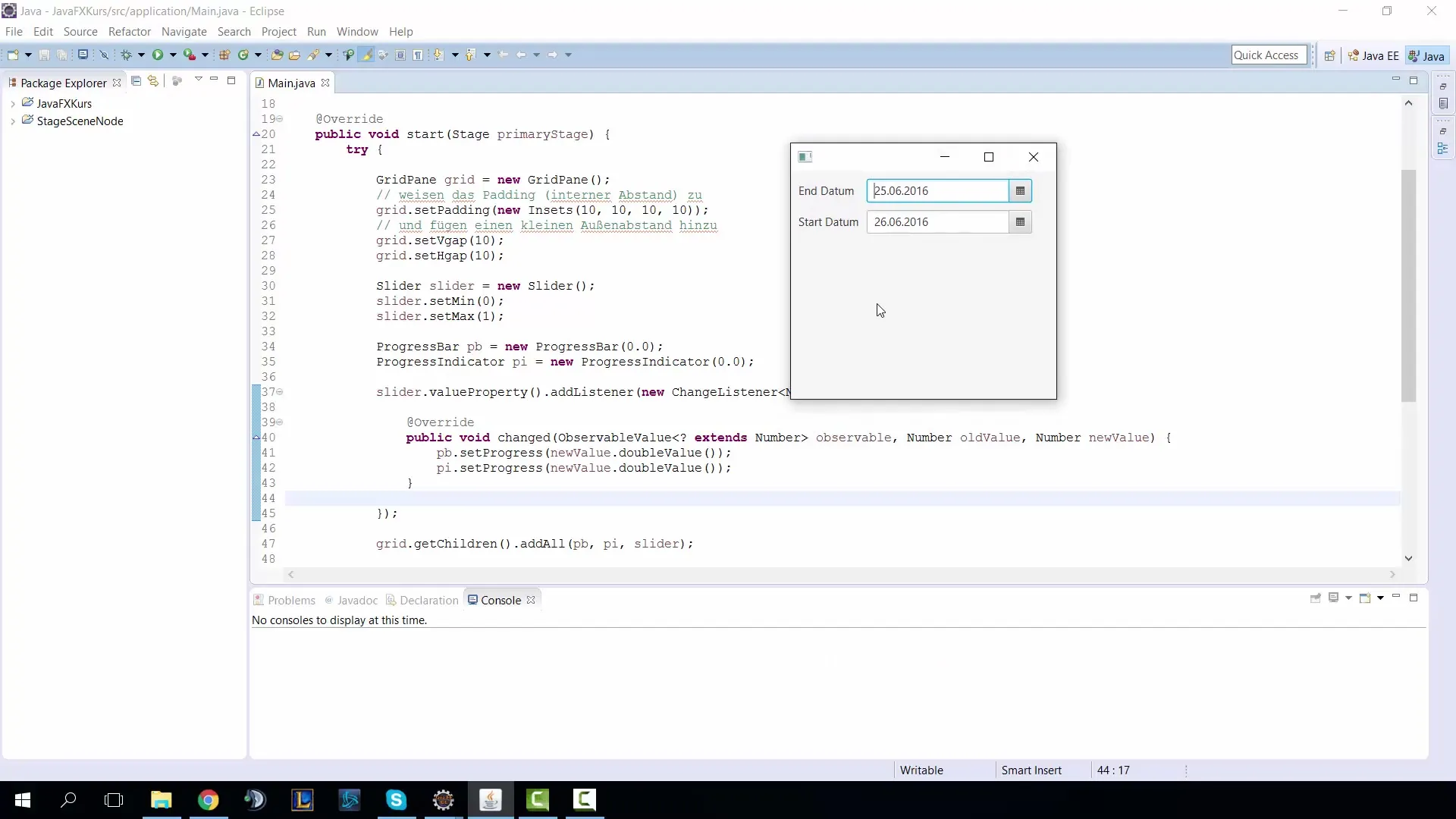
Task: Open the Source menu
Action: [x=80, y=32]
